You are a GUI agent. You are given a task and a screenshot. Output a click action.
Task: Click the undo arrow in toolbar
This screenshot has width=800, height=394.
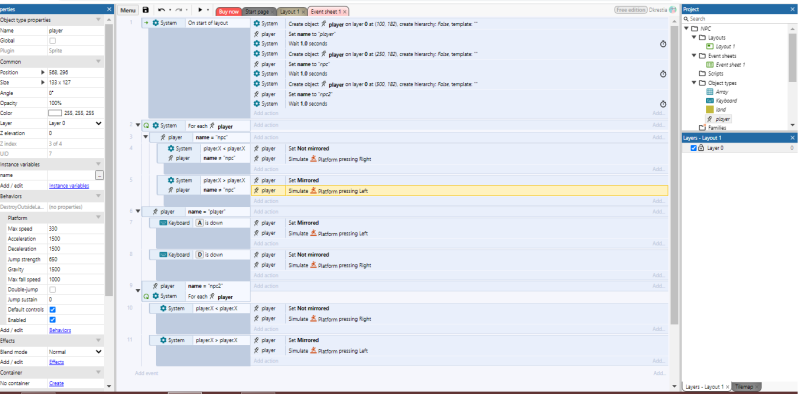pyautogui.click(x=162, y=10)
